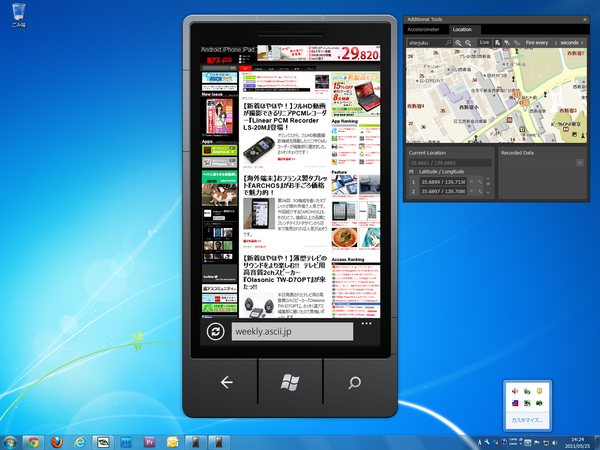Click the magazine cover under New Issue
Viewport: 600px width, 450px height.
219,116
